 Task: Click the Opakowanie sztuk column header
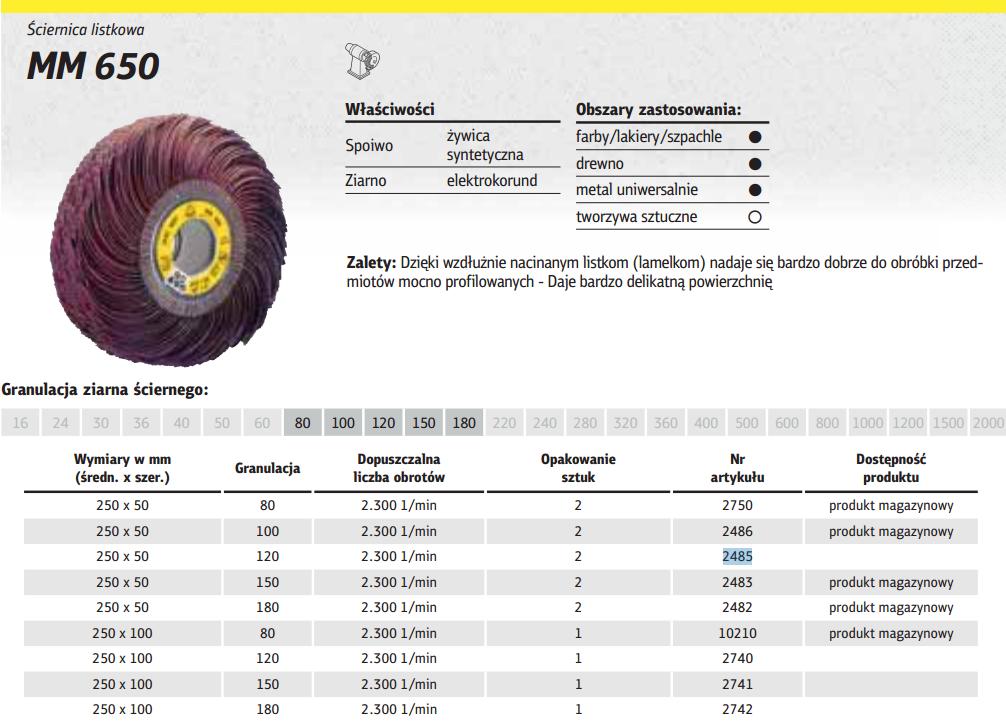[578, 468]
